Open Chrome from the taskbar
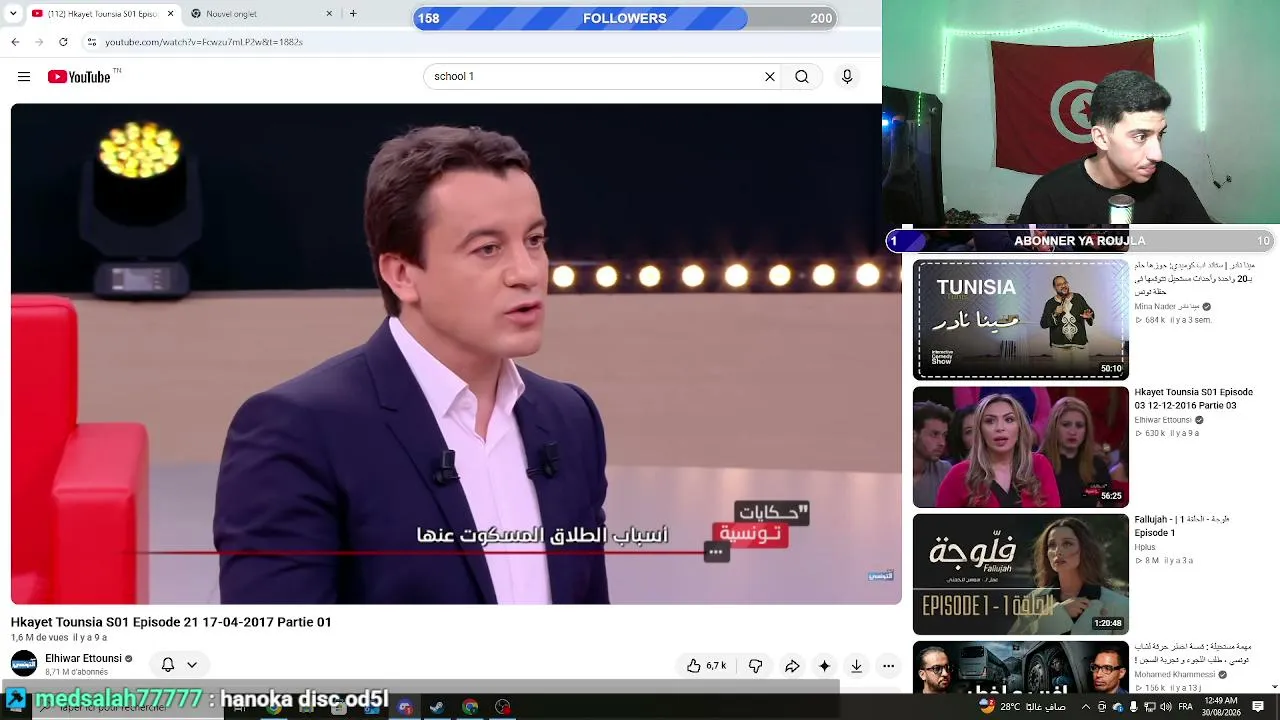Viewport: 1280px width, 720px height. point(470,707)
